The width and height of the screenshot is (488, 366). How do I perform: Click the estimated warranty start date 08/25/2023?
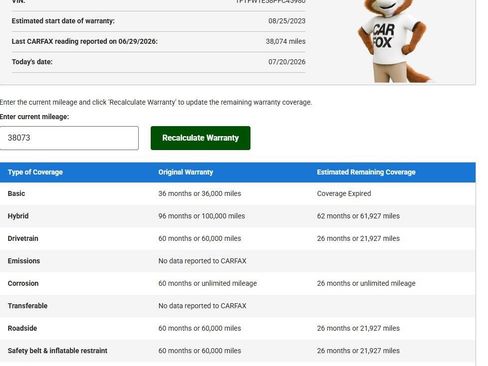287,21
